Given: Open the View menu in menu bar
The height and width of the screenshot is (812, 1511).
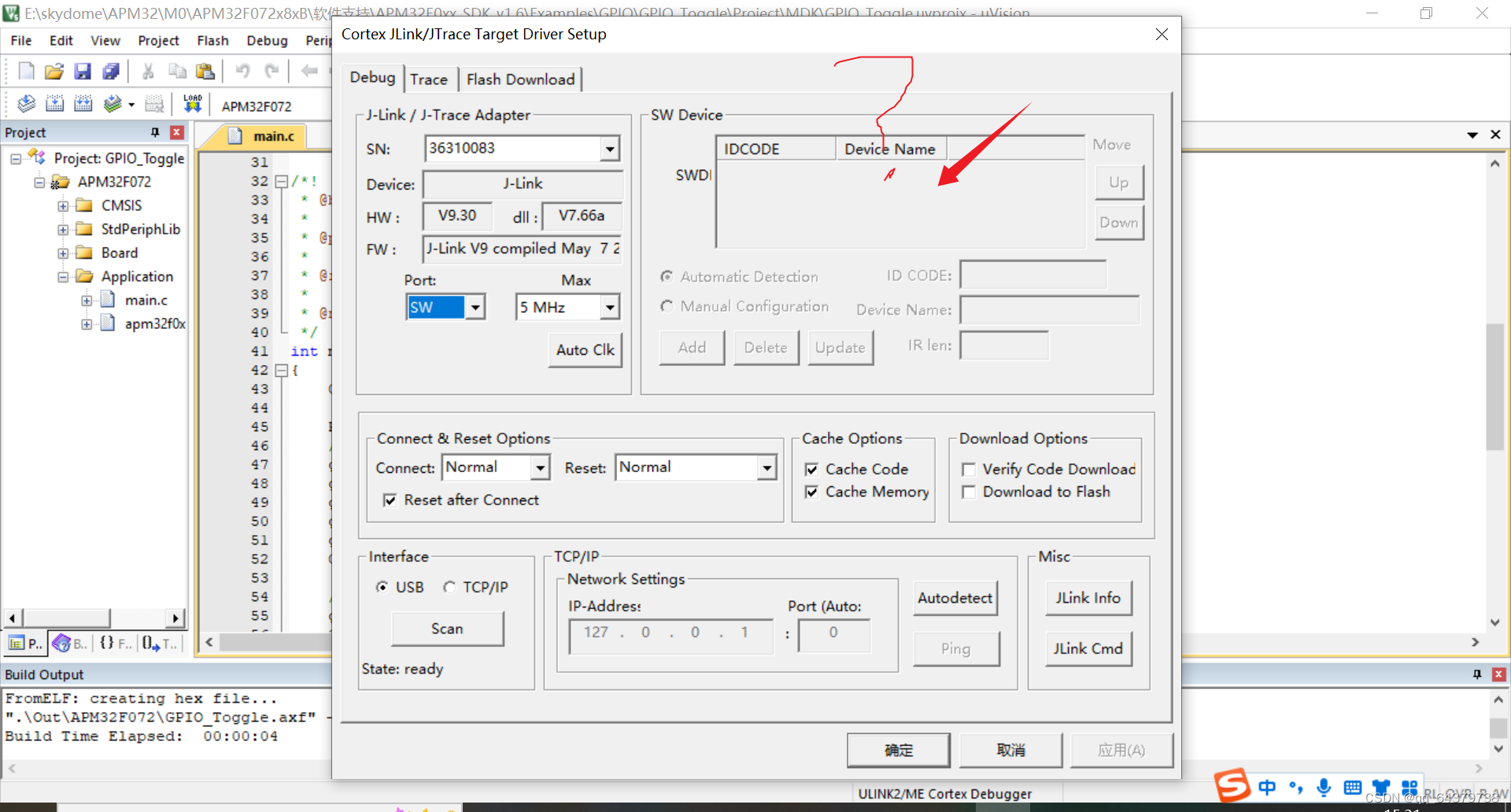Looking at the screenshot, I should (105, 41).
